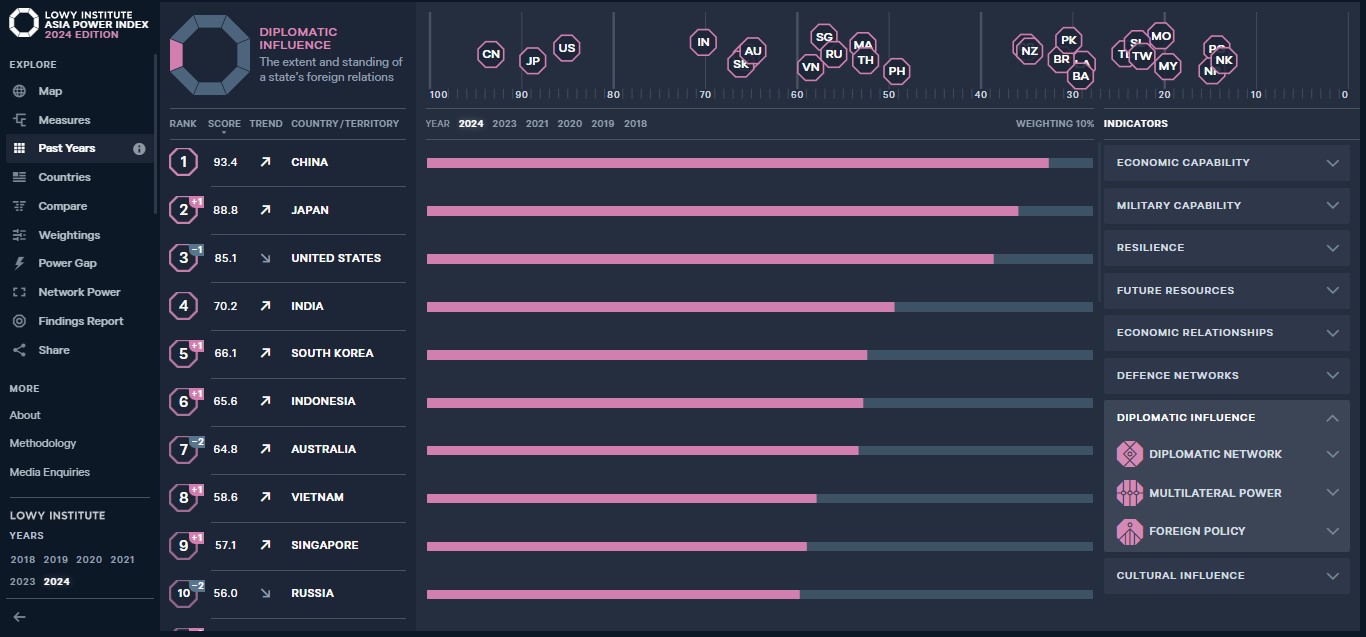Viewport: 1366px width, 637px height.
Task: Open the 2018 edition in sidebar years
Action: [x=22, y=560]
